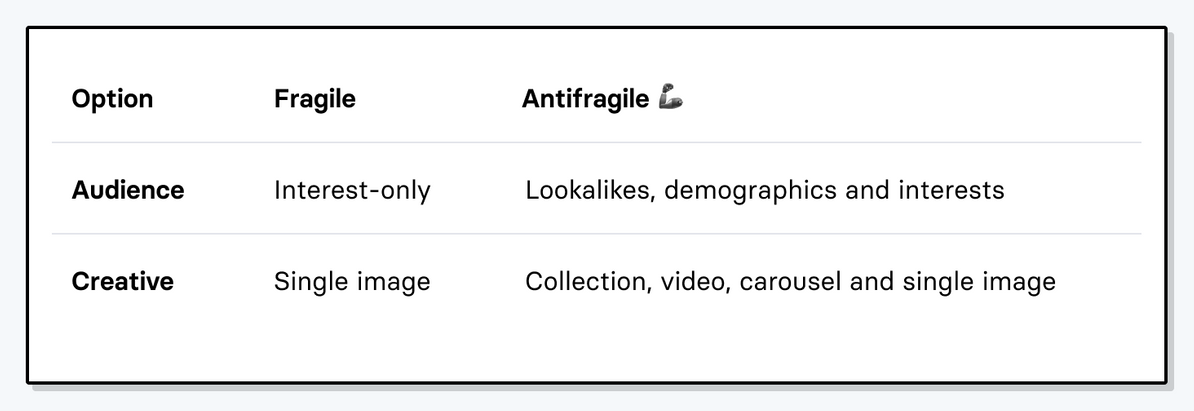
Task: Click the Interest-only cell
Action: coord(352,190)
